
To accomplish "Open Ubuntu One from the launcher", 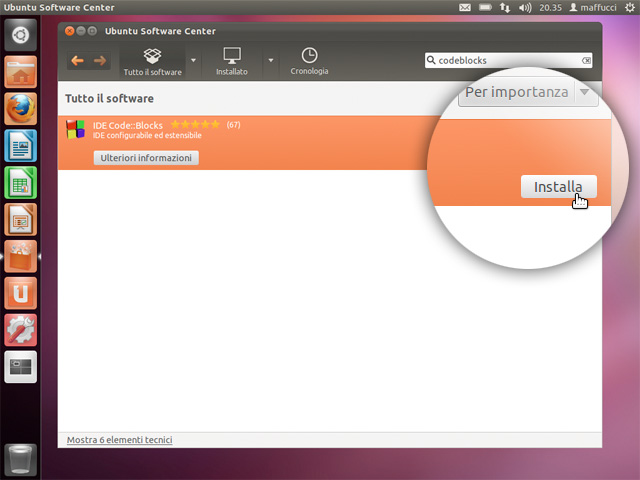I will coord(21,293).
